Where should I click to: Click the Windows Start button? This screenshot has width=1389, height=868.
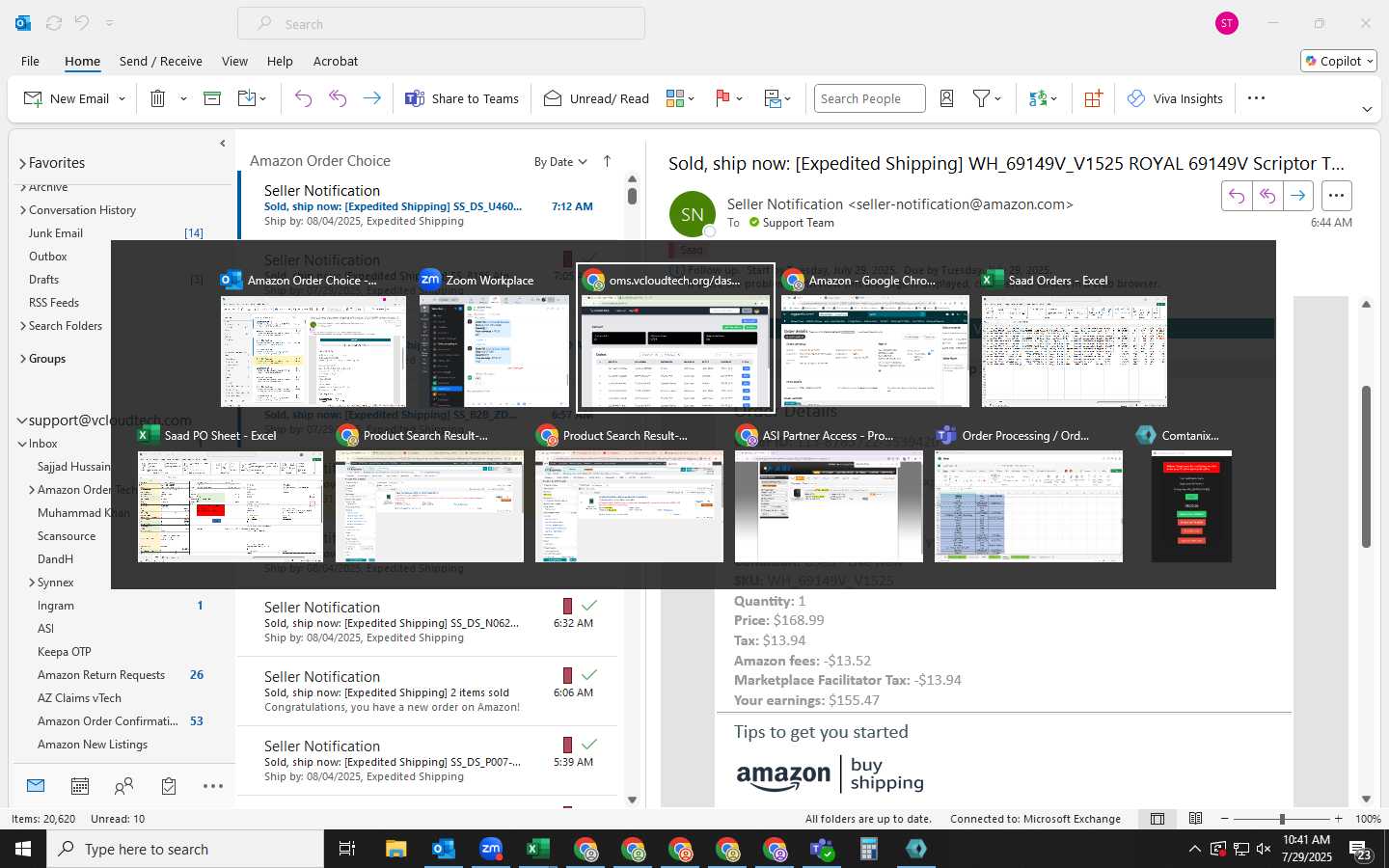(23, 849)
